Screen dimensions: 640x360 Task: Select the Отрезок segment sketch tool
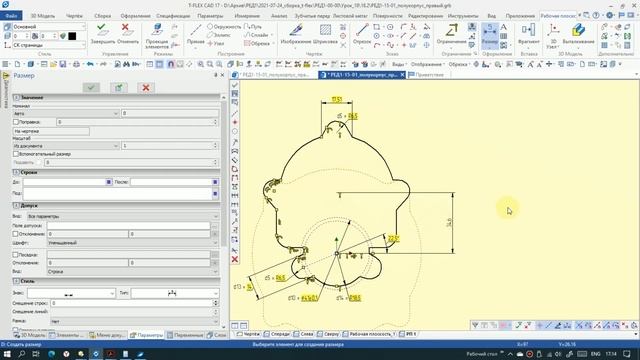[362, 34]
